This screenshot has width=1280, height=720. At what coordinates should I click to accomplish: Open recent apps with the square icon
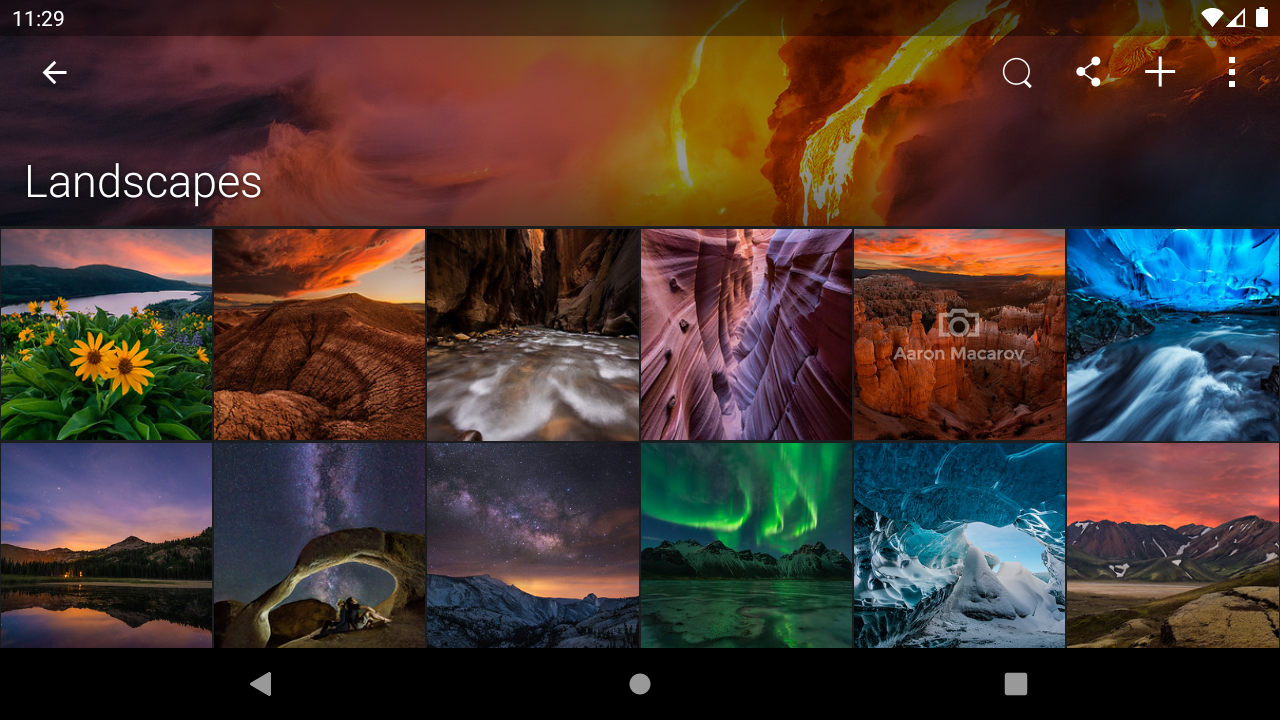1016,684
